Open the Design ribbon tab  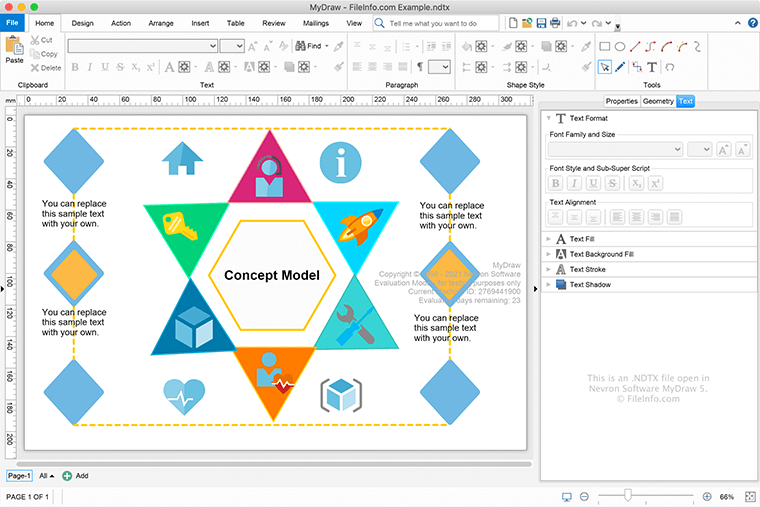pyautogui.click(x=82, y=22)
